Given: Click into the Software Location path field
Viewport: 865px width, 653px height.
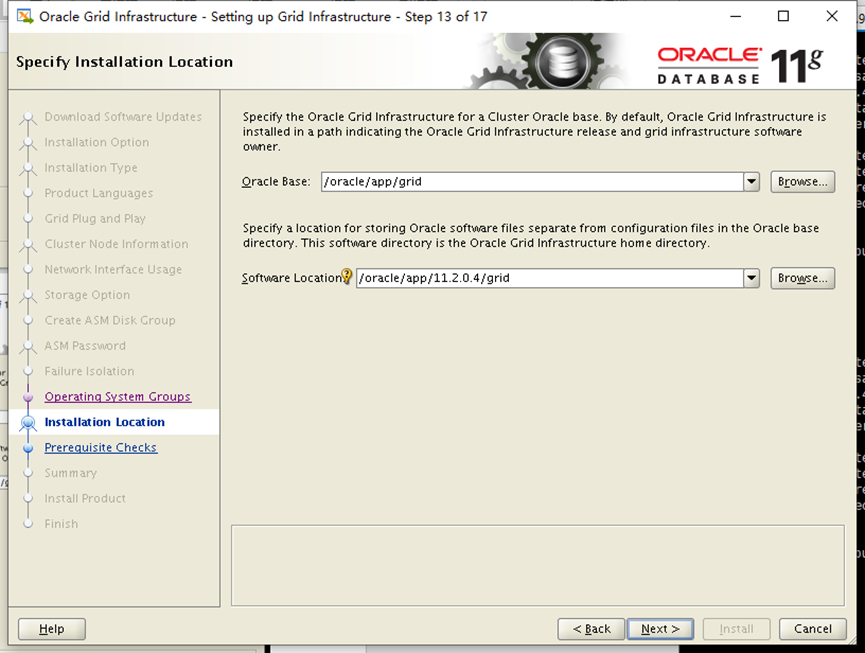Looking at the screenshot, I should (x=550, y=278).
